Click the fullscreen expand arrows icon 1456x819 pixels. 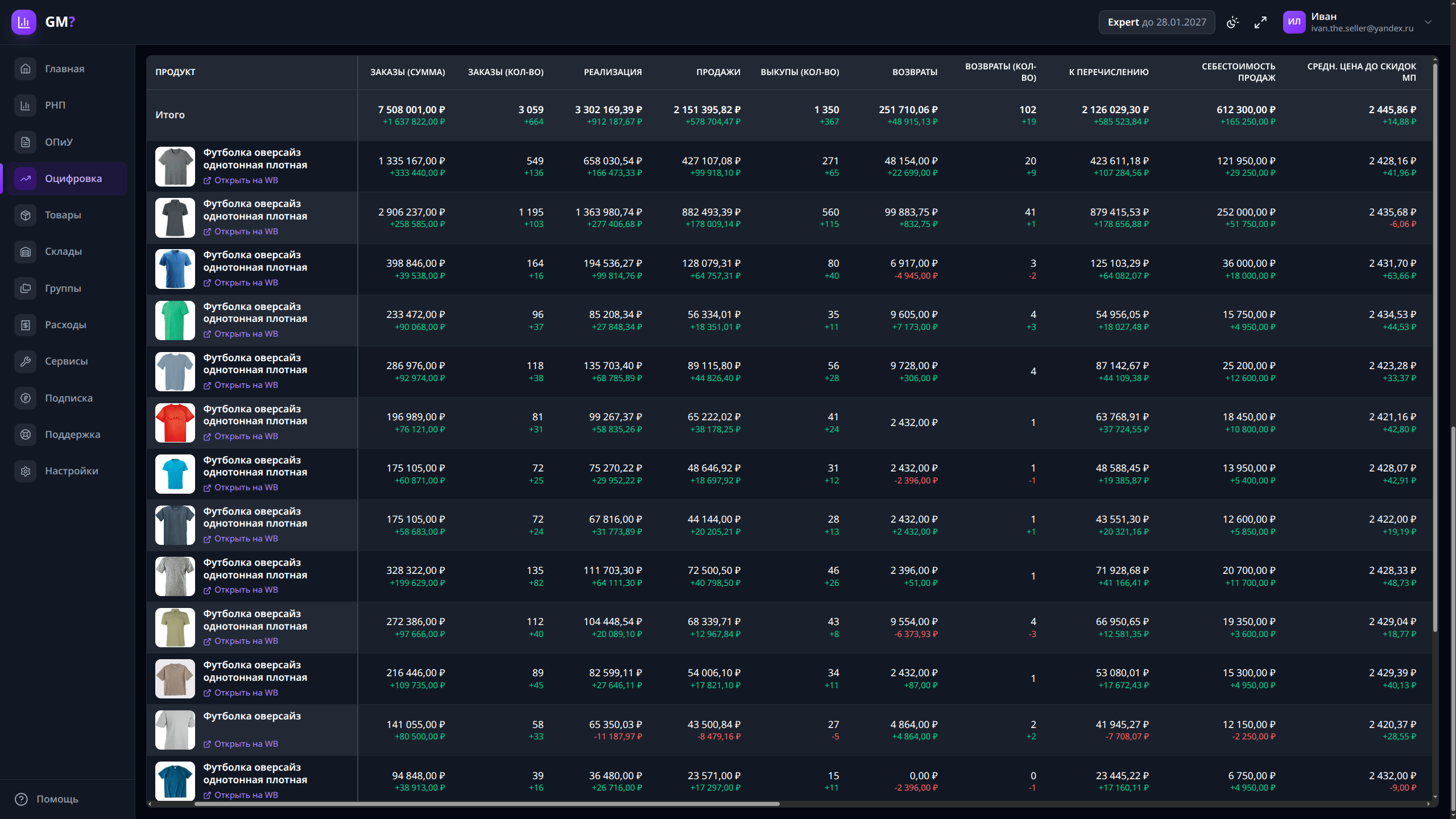click(1260, 22)
